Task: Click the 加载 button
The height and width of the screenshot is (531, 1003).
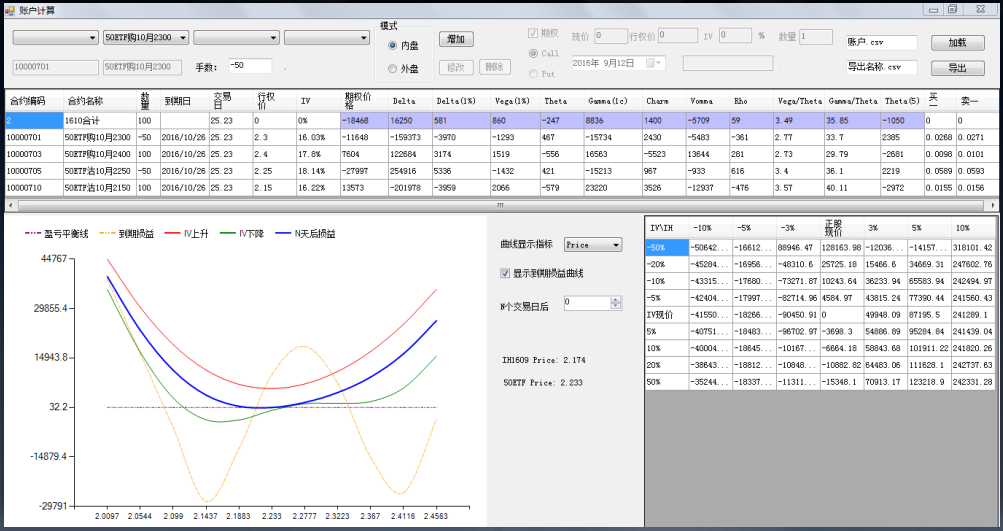Action: pyautogui.click(x=958, y=43)
